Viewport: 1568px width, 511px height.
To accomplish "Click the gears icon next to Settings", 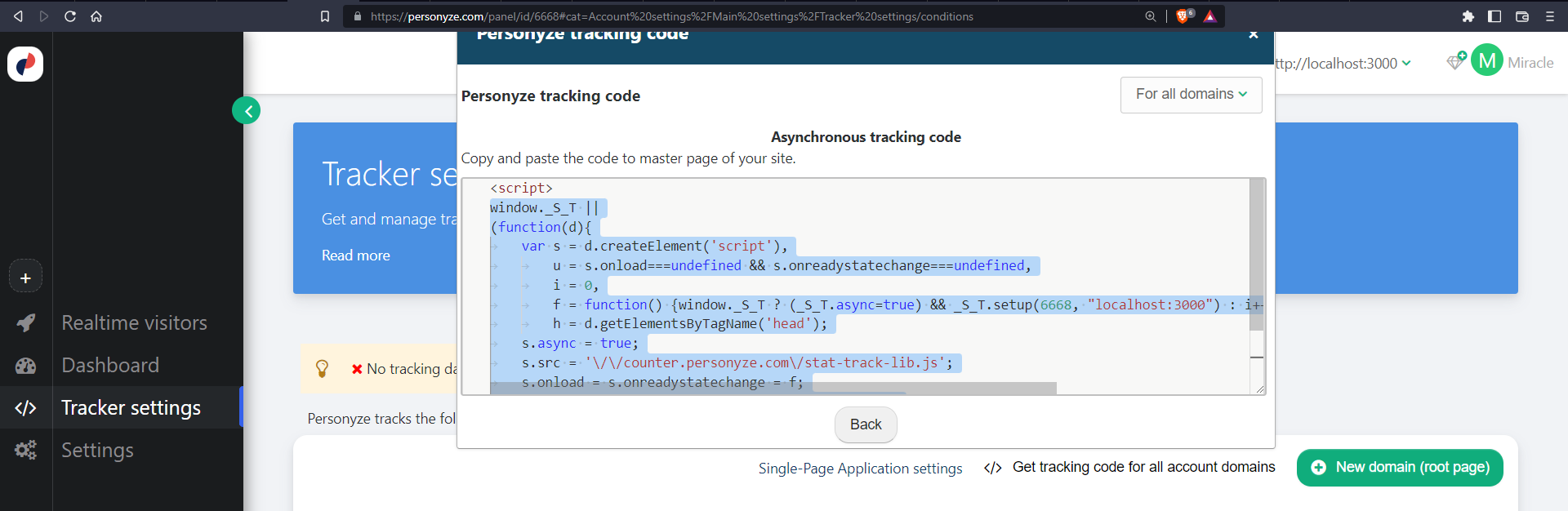I will tap(26, 451).
